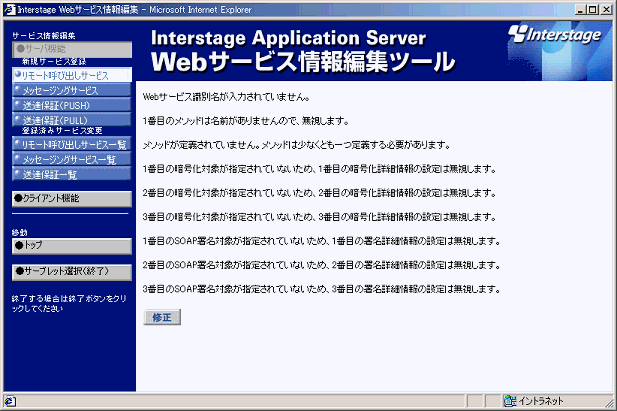
Task: Click Interstage Application Server banner text
Action: pyautogui.click(x=288, y=38)
